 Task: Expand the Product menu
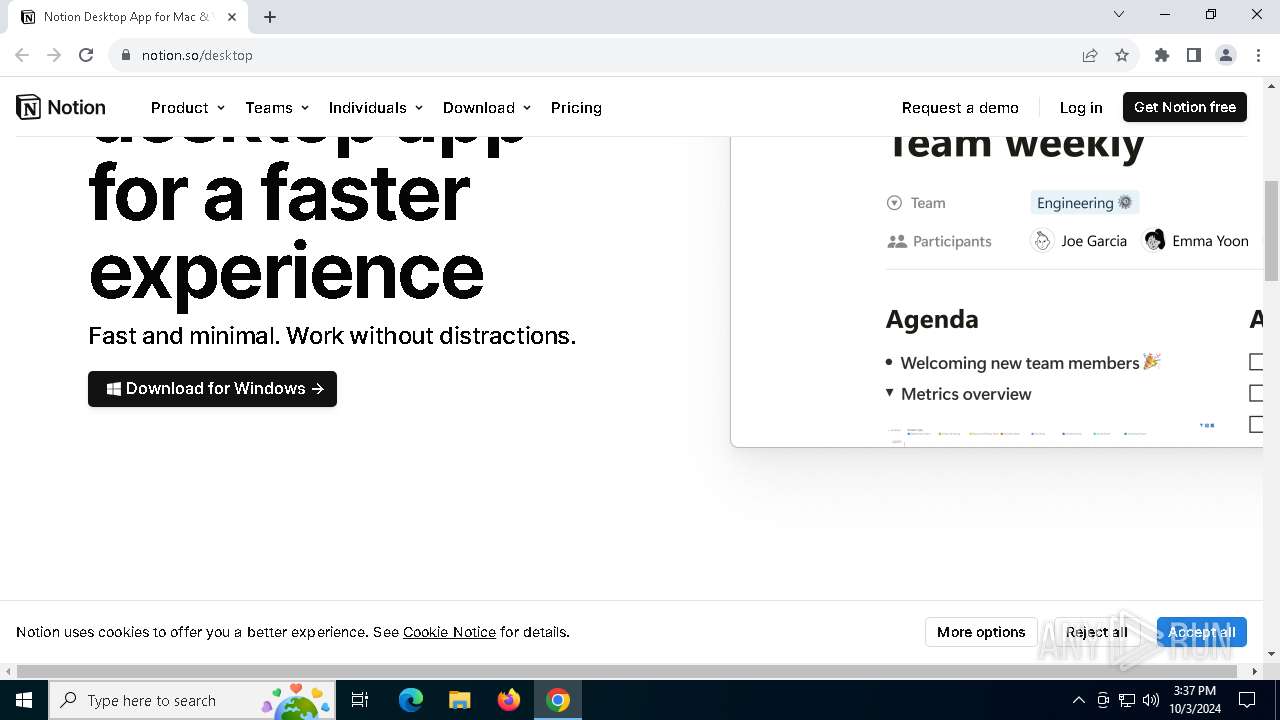[188, 107]
